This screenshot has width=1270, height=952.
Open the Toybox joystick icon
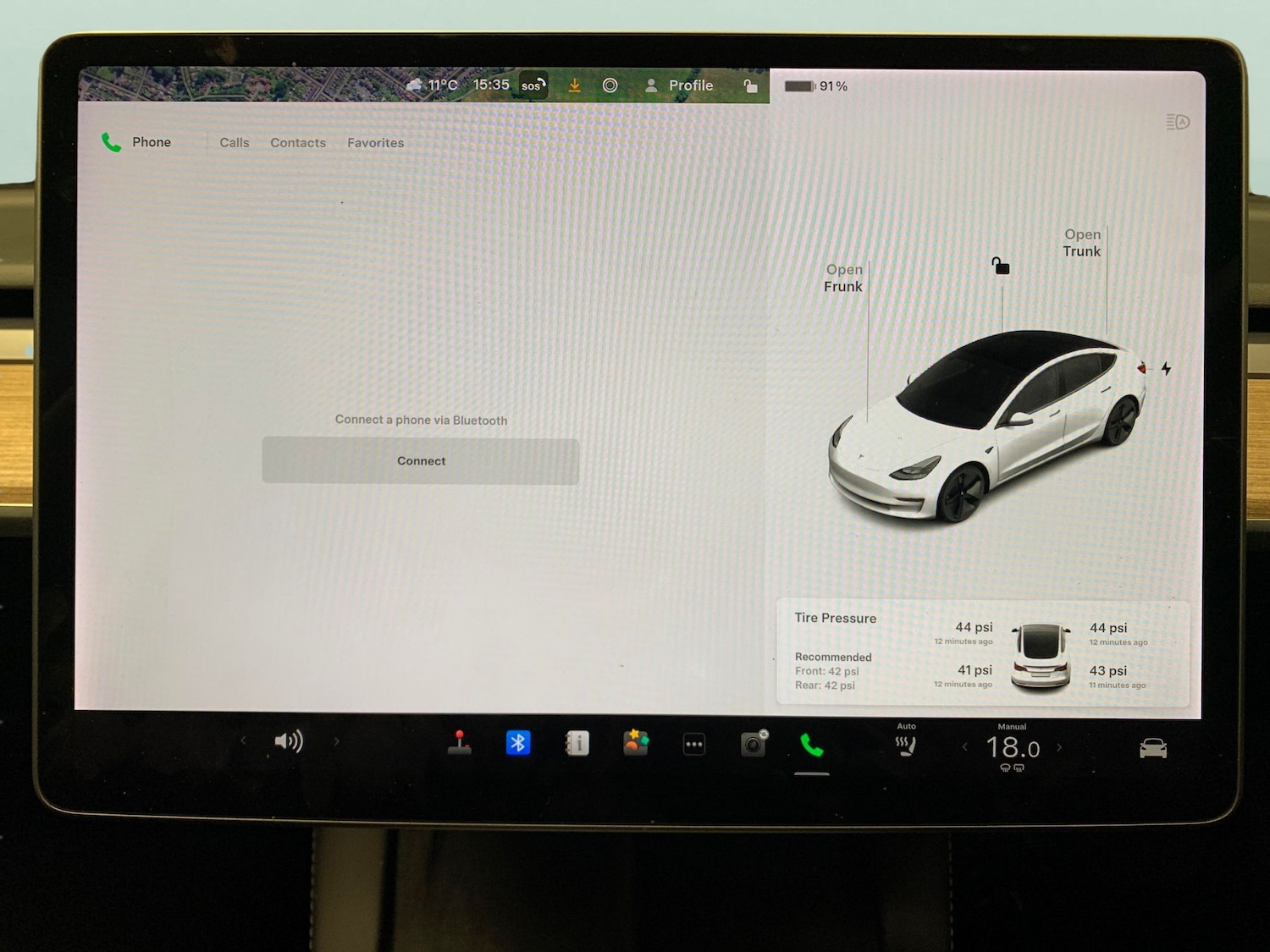[459, 742]
